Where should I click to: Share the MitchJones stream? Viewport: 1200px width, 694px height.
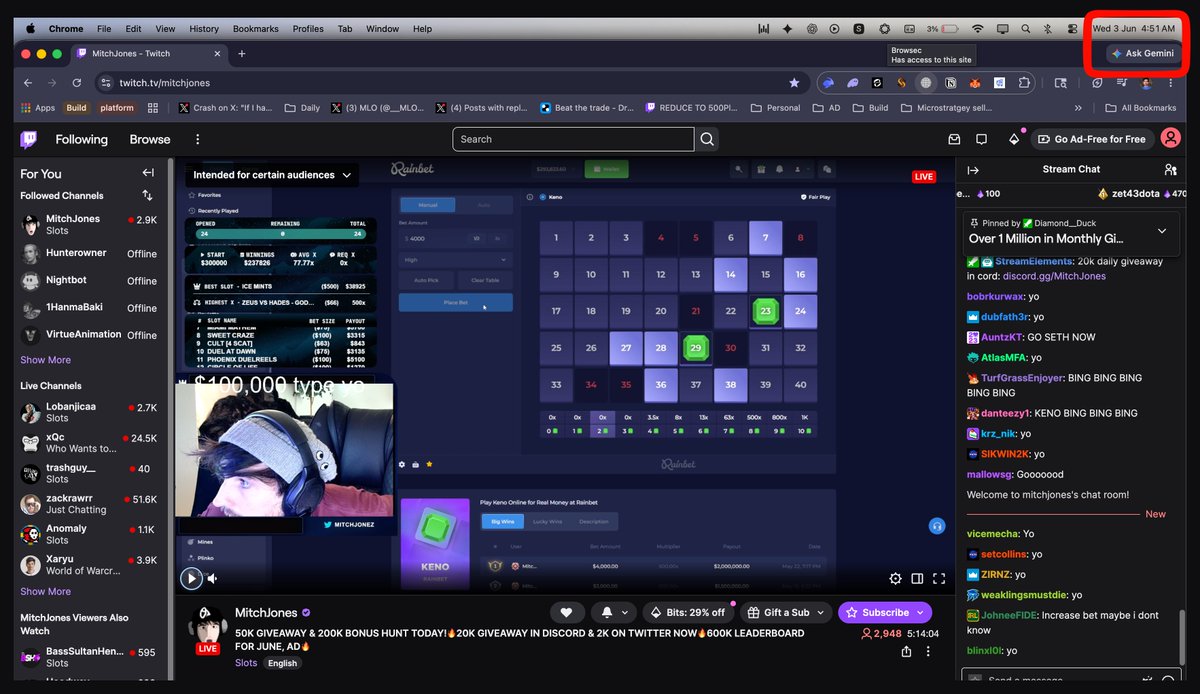click(x=906, y=651)
